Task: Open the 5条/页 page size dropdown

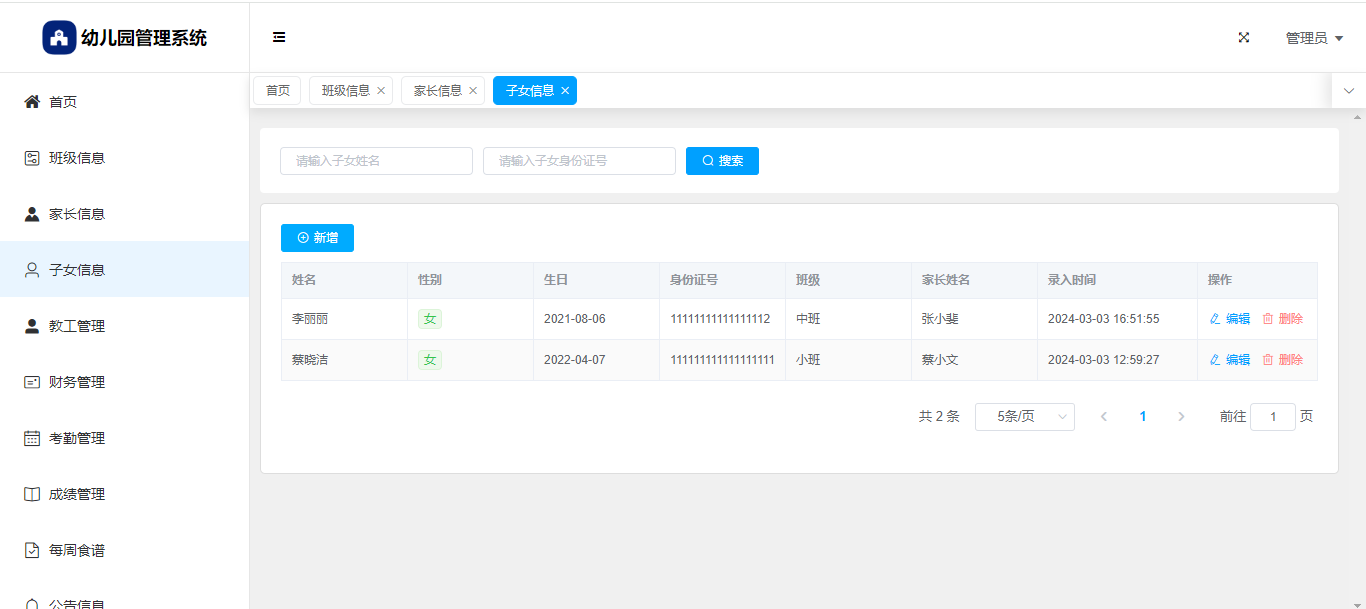Action: [1024, 417]
